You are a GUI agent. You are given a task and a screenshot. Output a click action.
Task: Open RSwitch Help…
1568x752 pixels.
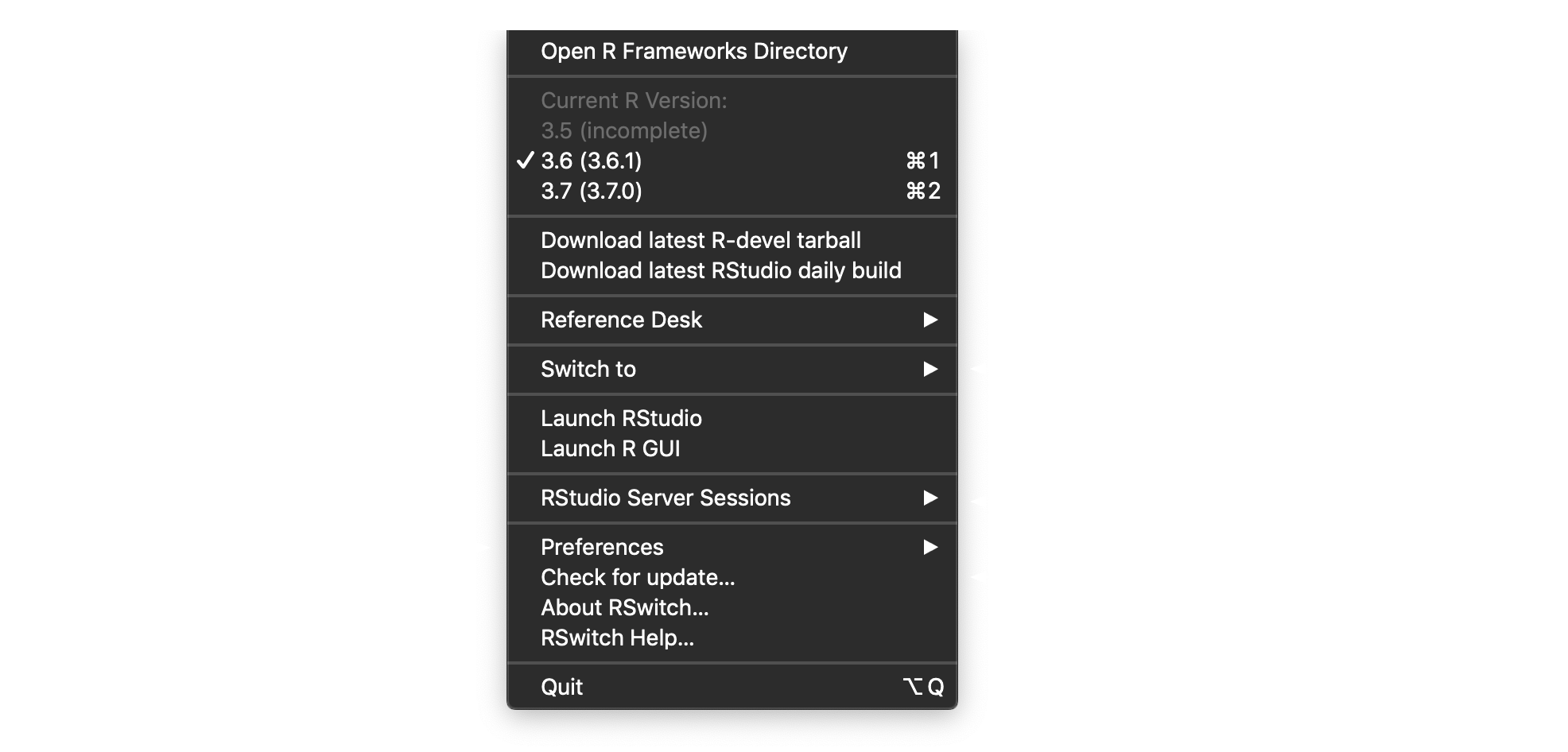617,638
